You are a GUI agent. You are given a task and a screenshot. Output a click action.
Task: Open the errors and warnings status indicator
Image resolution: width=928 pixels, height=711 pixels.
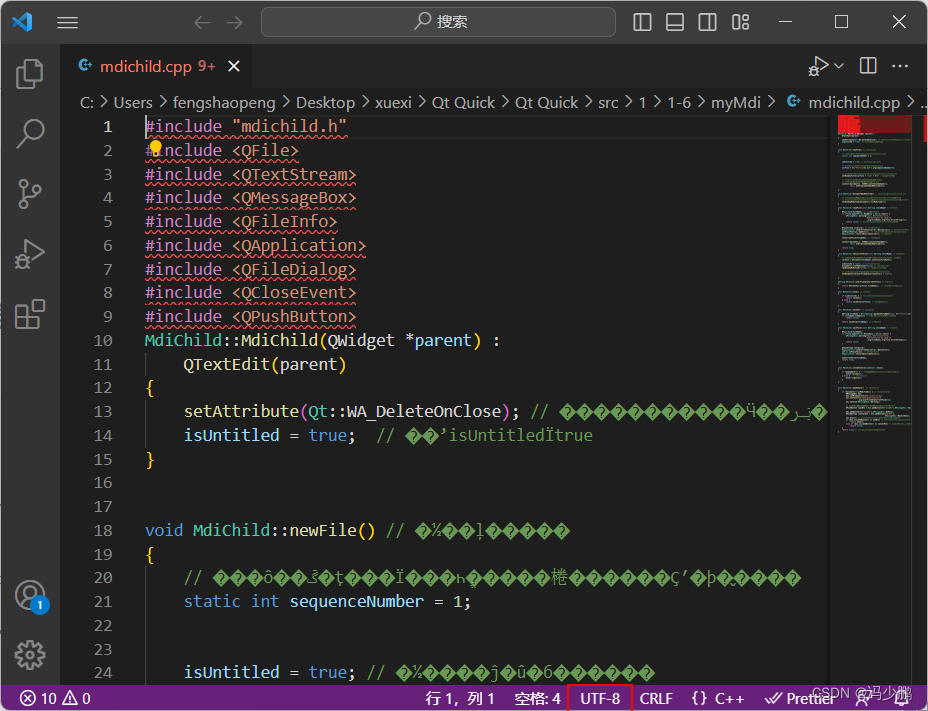tap(55, 699)
